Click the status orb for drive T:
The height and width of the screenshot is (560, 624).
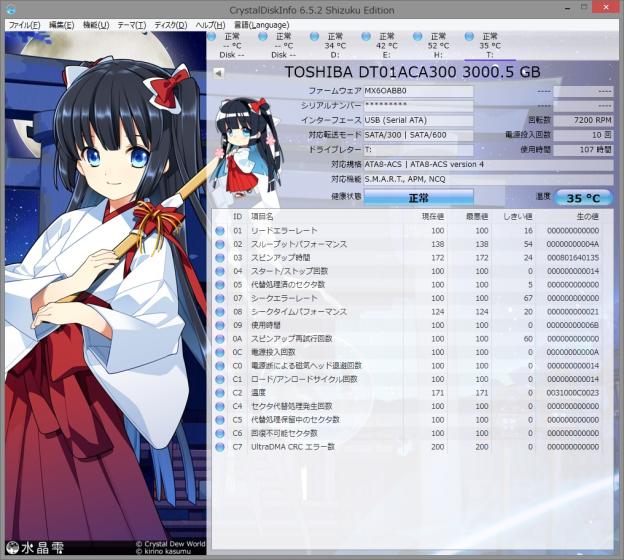point(469,37)
